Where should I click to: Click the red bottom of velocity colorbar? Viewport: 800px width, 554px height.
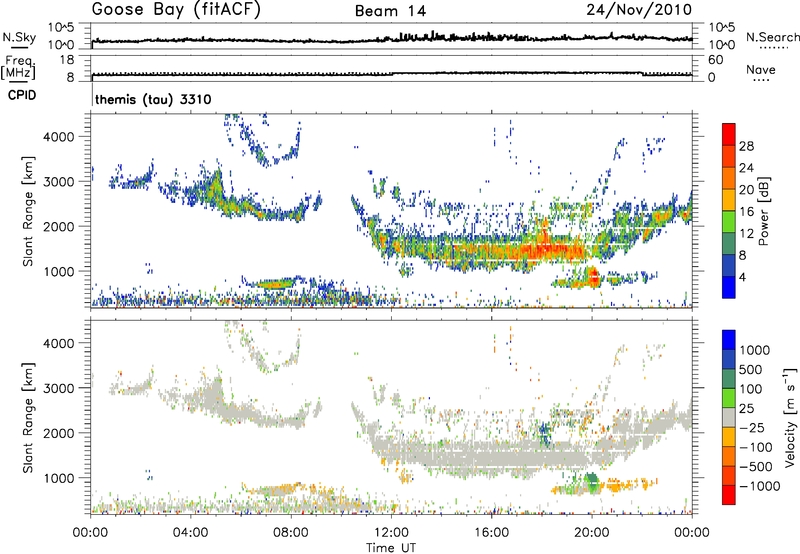729,495
